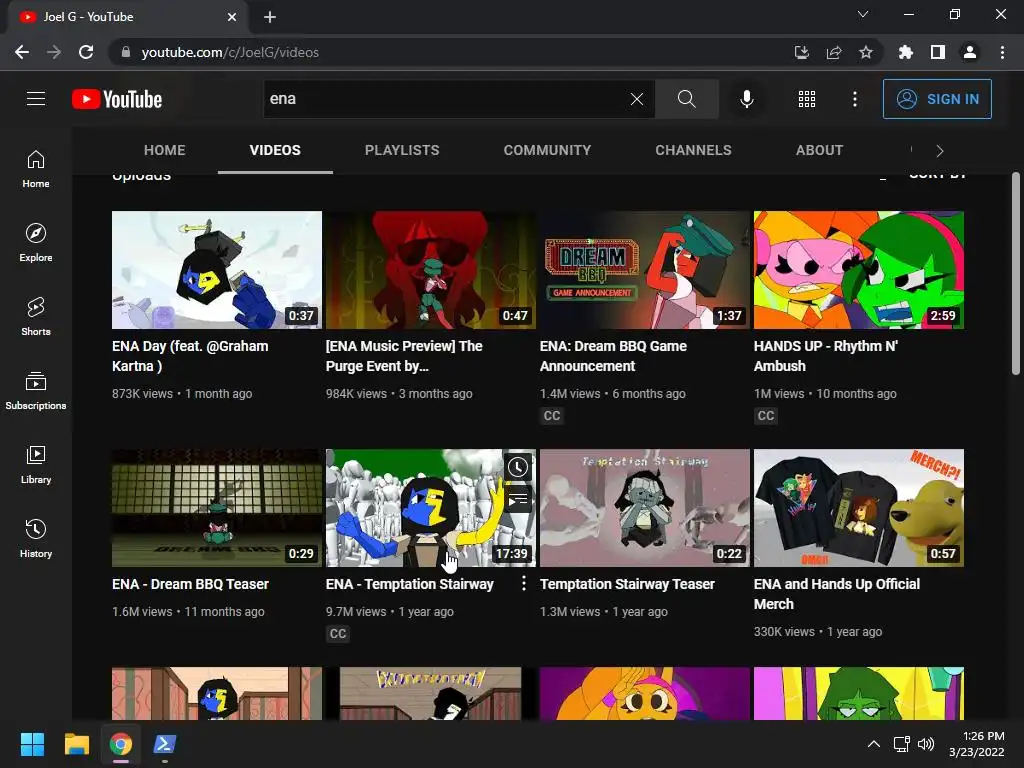Go back in Chrome
Image resolution: width=1024 pixels, height=768 pixels.
(x=22, y=52)
